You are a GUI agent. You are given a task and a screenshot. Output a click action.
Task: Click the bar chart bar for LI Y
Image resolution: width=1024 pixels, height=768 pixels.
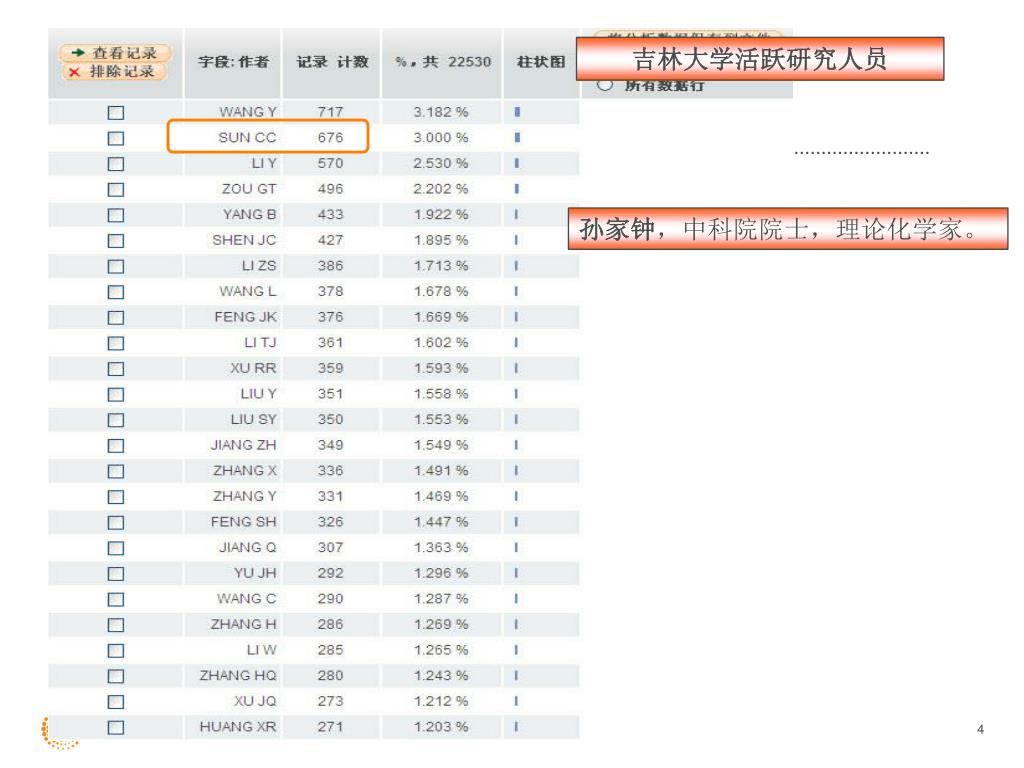click(517, 163)
